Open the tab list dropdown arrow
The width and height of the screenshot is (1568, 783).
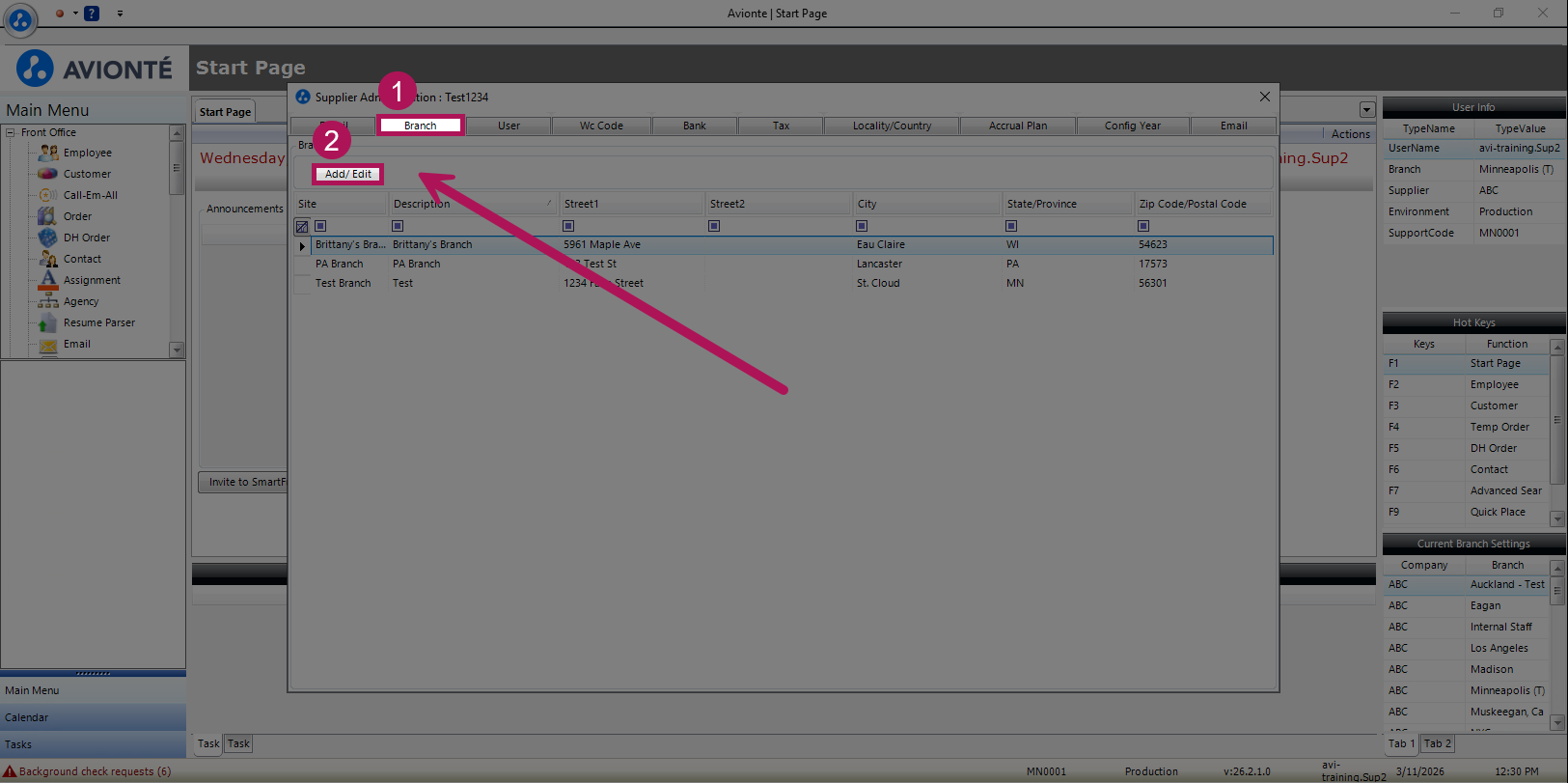[x=1366, y=110]
